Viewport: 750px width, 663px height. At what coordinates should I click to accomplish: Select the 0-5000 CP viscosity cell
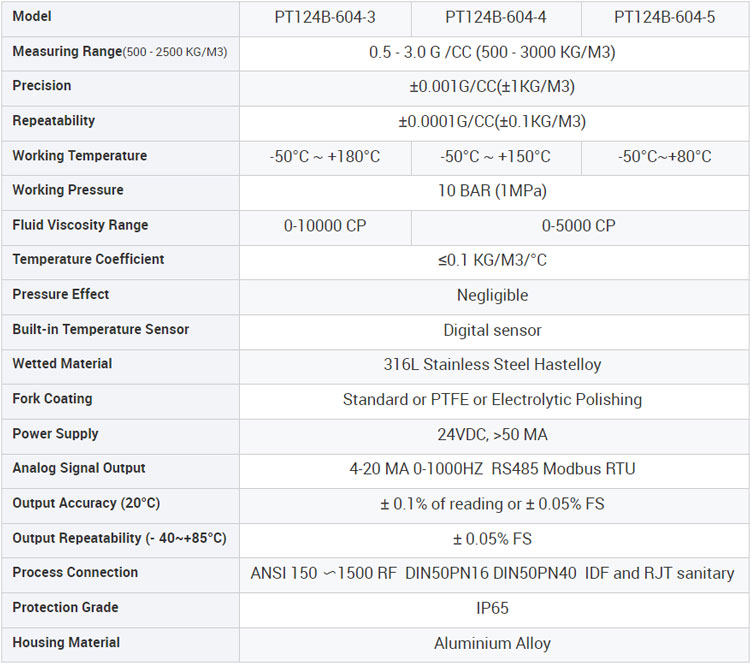pyautogui.click(x=578, y=226)
